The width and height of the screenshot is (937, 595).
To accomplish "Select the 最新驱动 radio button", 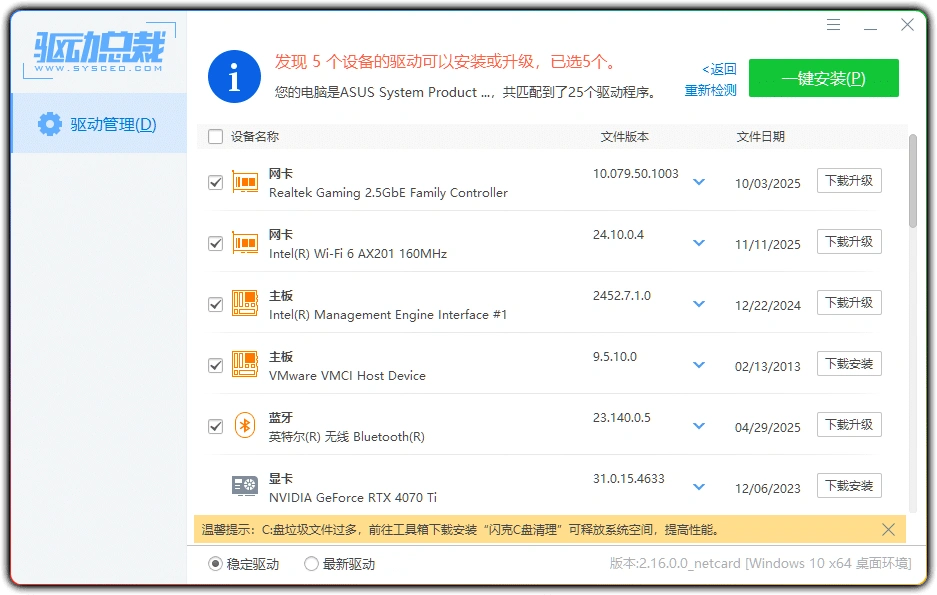I will [311, 563].
